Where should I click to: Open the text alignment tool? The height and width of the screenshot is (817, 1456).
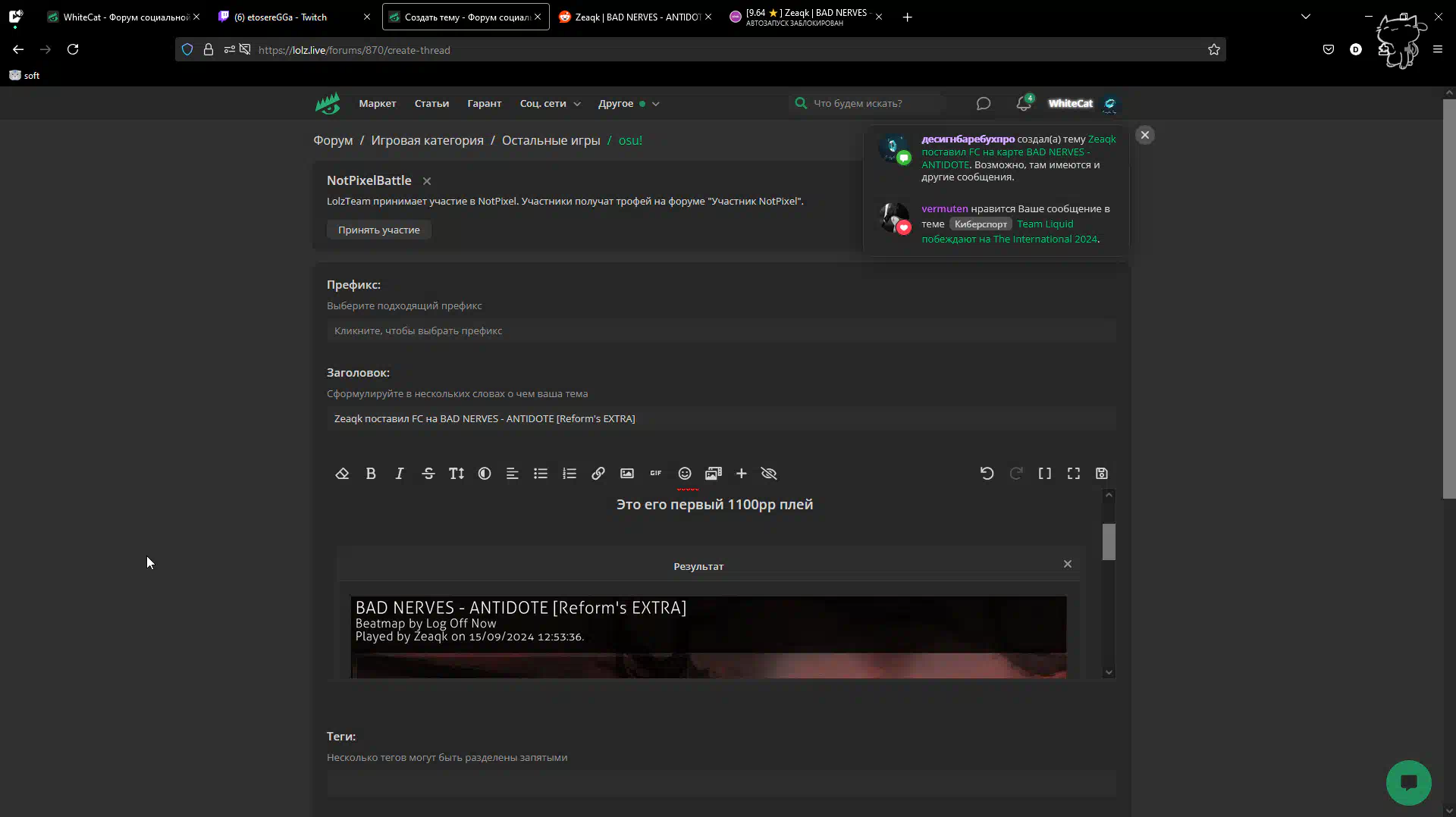click(513, 474)
